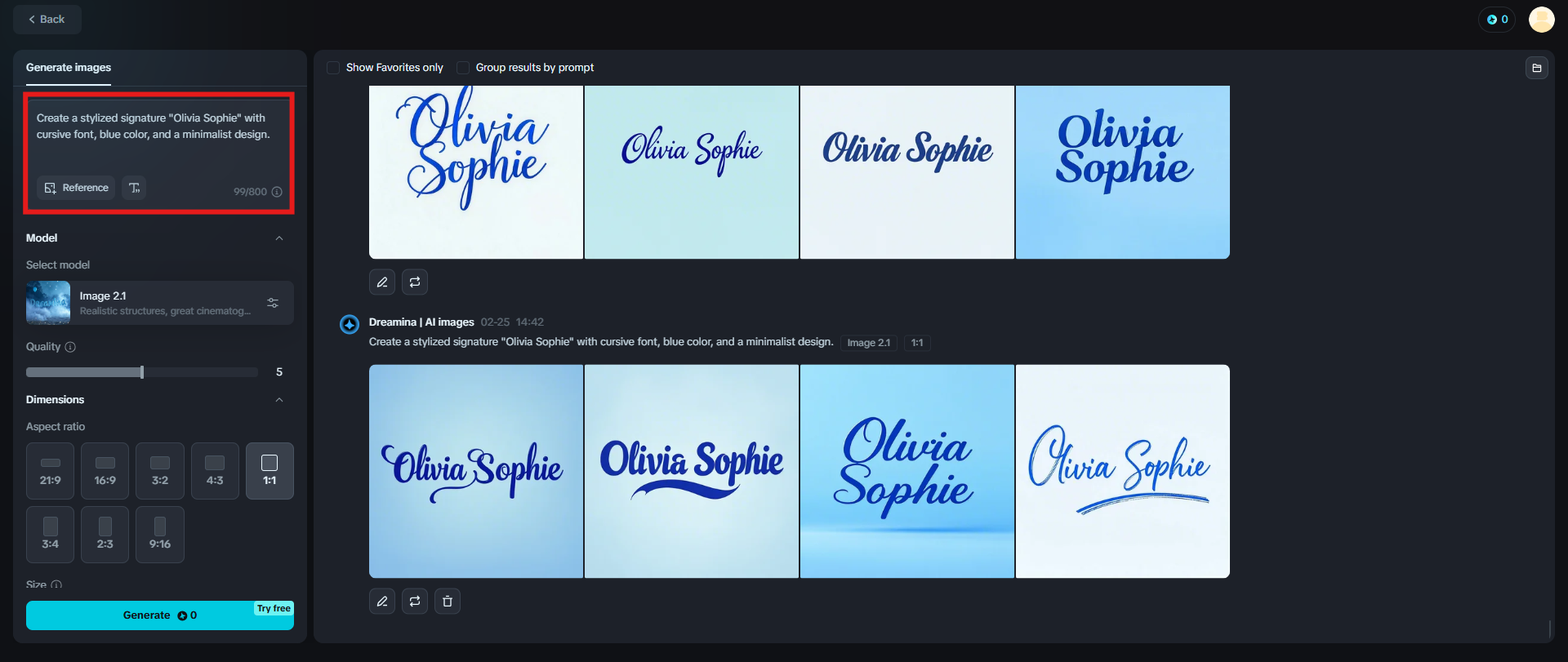Open lower row first signature with curled underline tail

click(476, 472)
